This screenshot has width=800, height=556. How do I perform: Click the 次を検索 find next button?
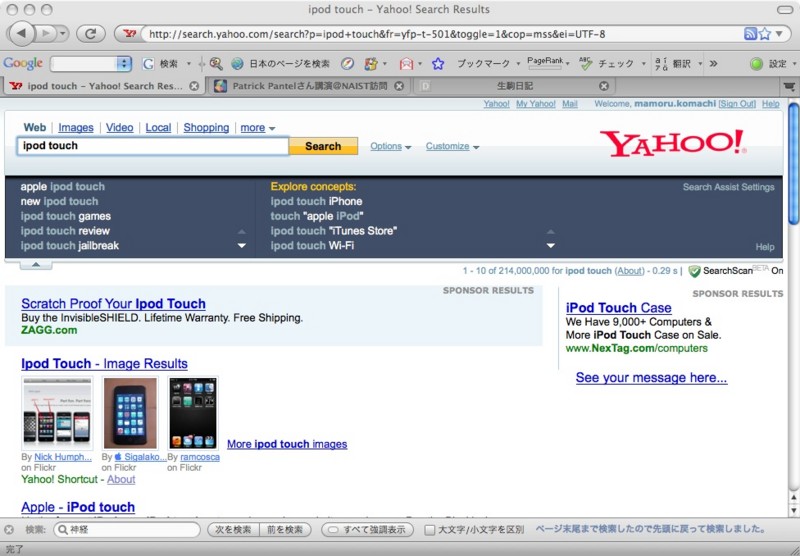coord(233,530)
